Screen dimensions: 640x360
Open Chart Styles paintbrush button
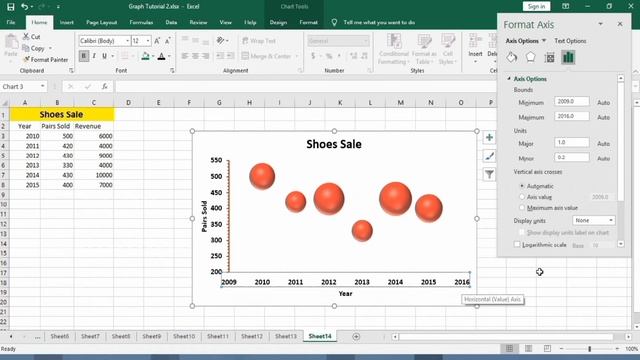click(x=489, y=156)
